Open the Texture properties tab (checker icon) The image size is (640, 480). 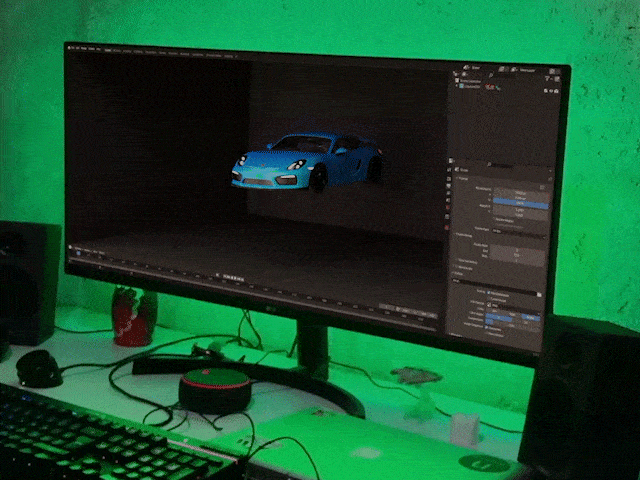coord(447,227)
